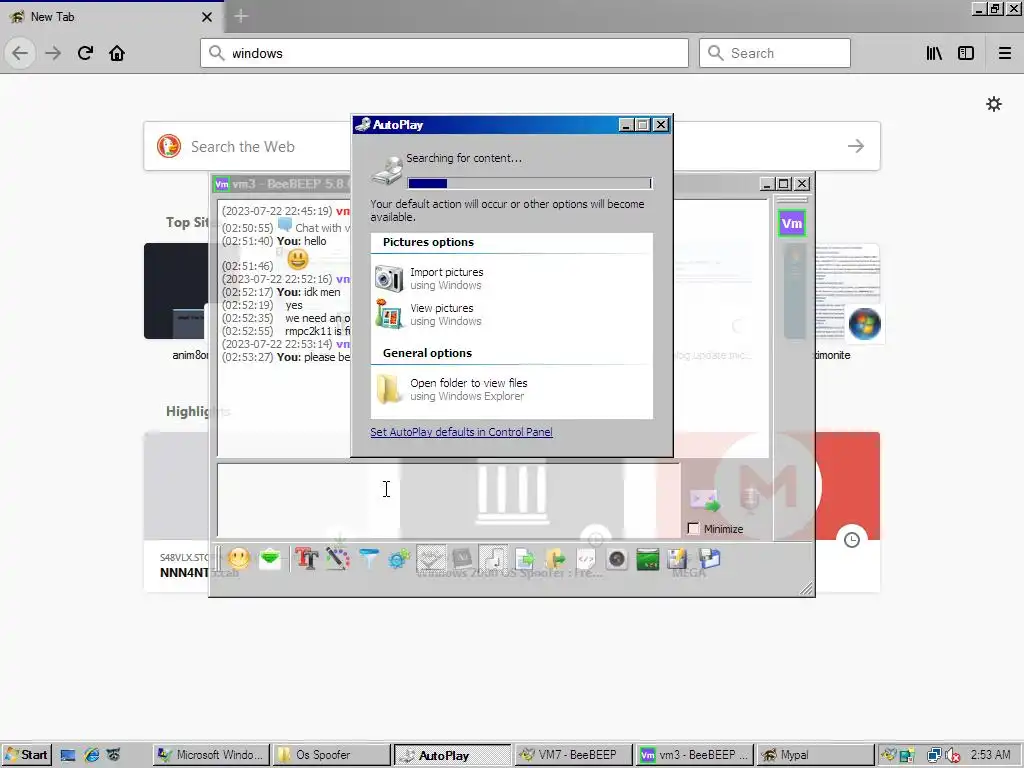Click the microphone voice message icon in BeeBEEP
Screen dimensions: 1024x768
pyautogui.click(x=749, y=500)
